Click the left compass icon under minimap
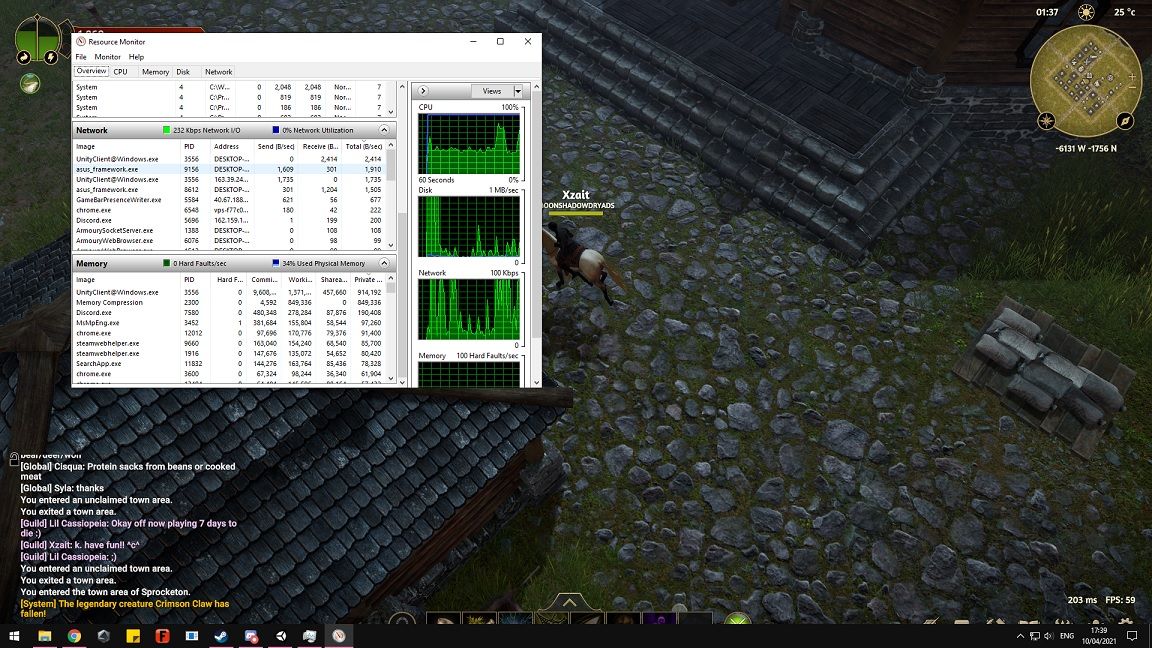This screenshot has width=1152, height=648. click(1046, 120)
